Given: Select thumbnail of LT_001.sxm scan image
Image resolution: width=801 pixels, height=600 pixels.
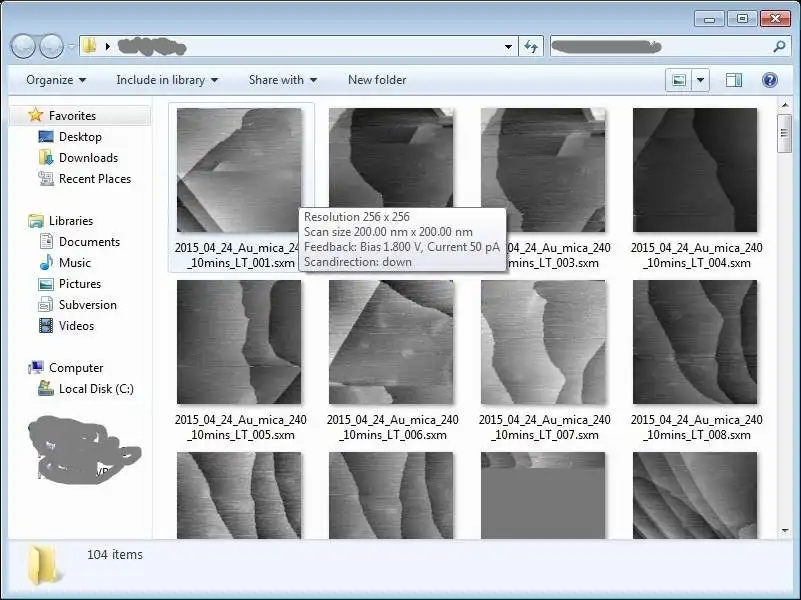Looking at the screenshot, I should click(239, 170).
